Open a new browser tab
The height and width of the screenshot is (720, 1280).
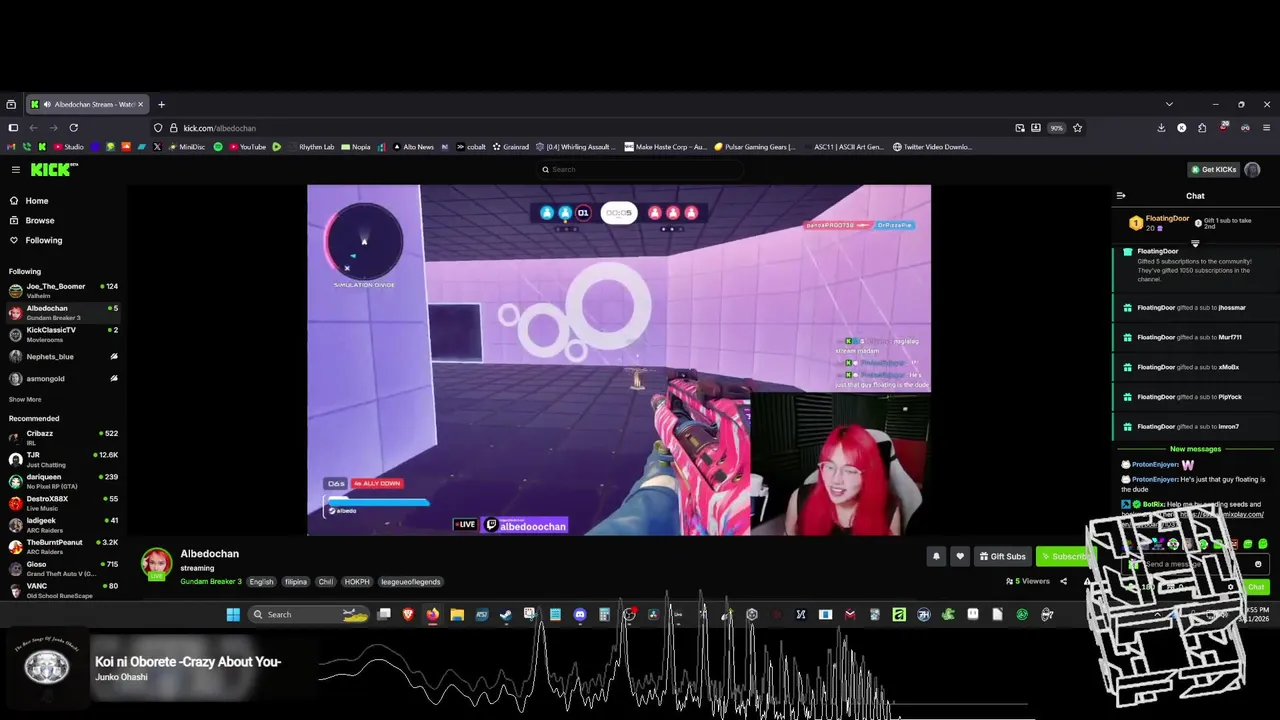point(161,104)
